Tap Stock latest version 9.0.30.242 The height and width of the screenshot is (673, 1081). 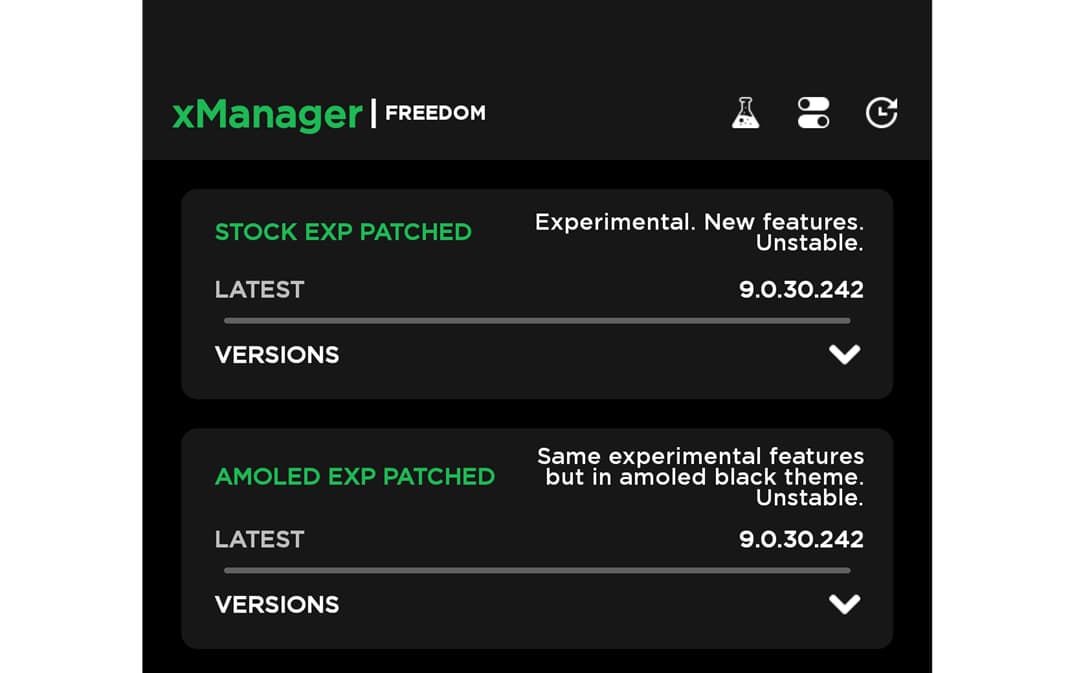801,290
